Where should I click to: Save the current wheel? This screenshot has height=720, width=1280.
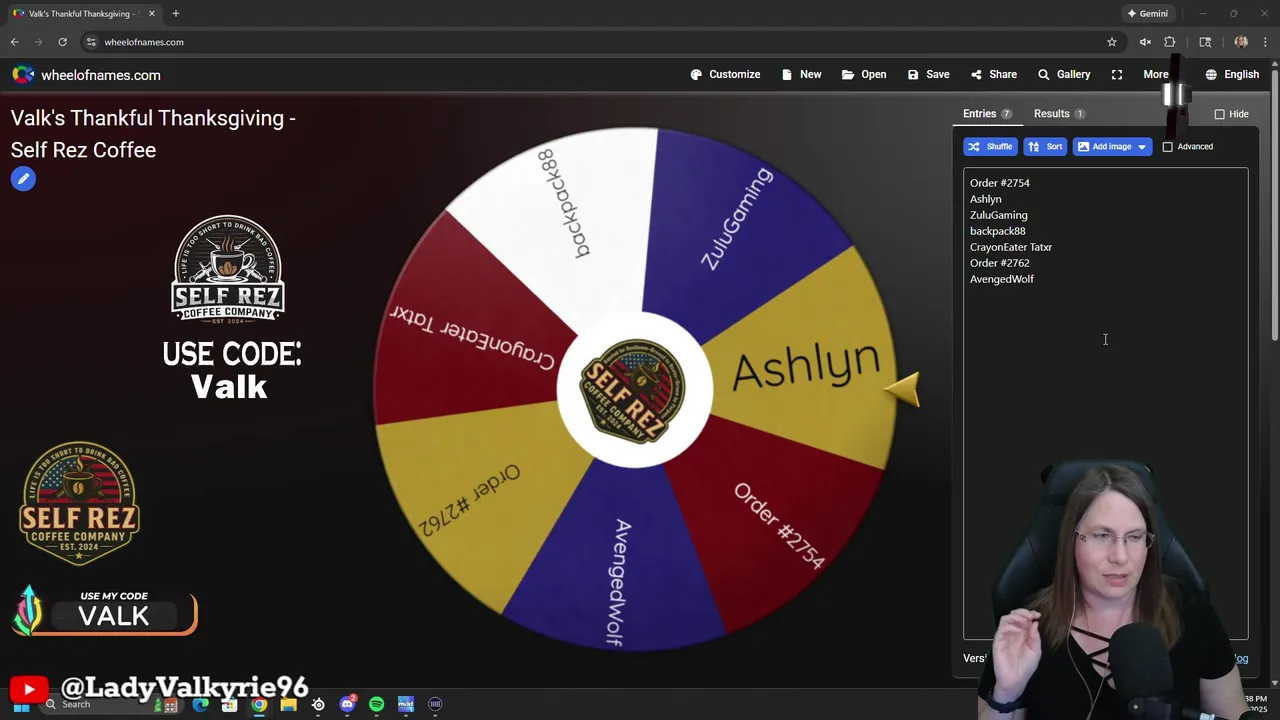[928, 74]
